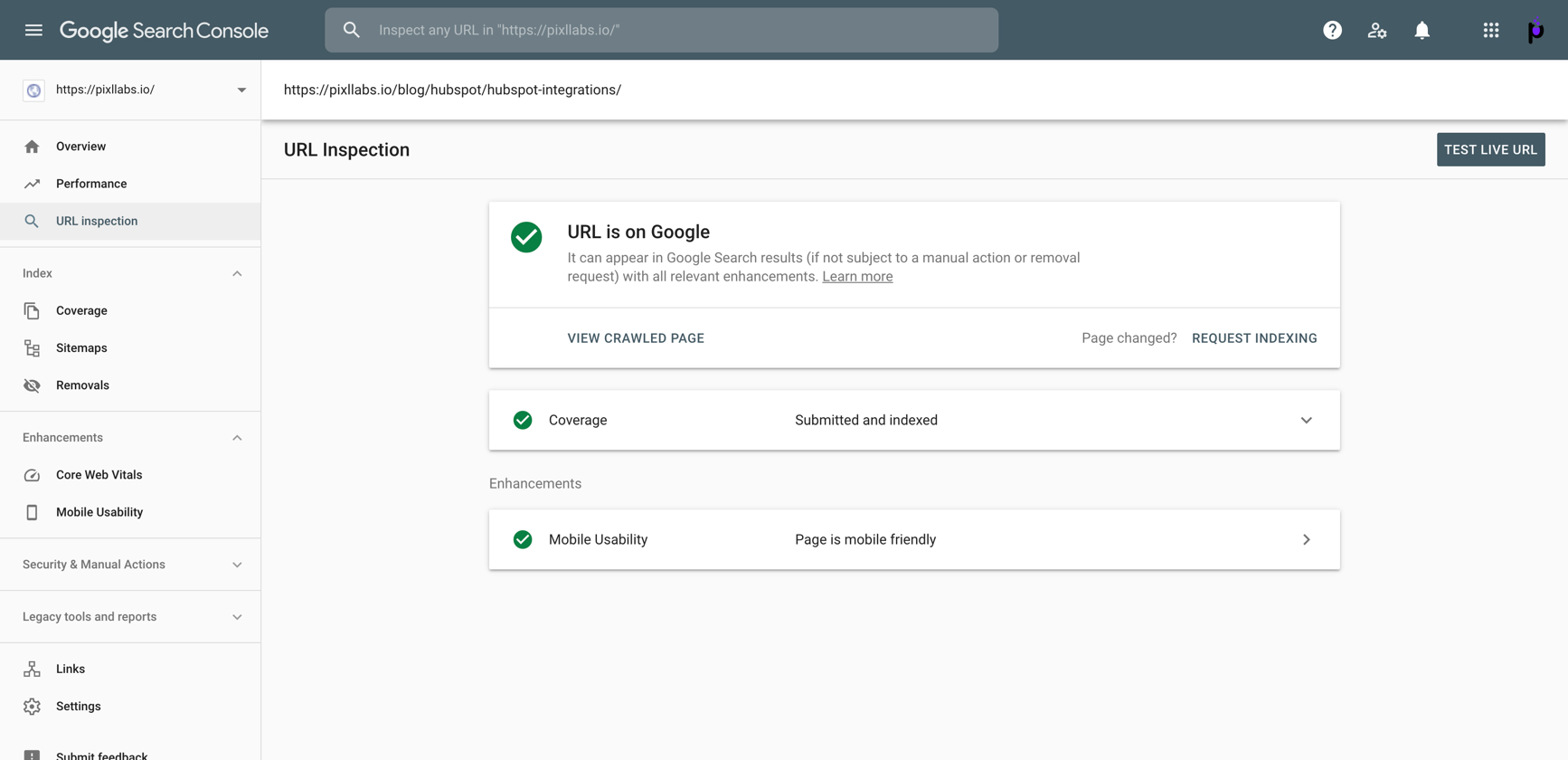Follow the Learn more link
This screenshot has width=1568, height=760.
coord(857,277)
